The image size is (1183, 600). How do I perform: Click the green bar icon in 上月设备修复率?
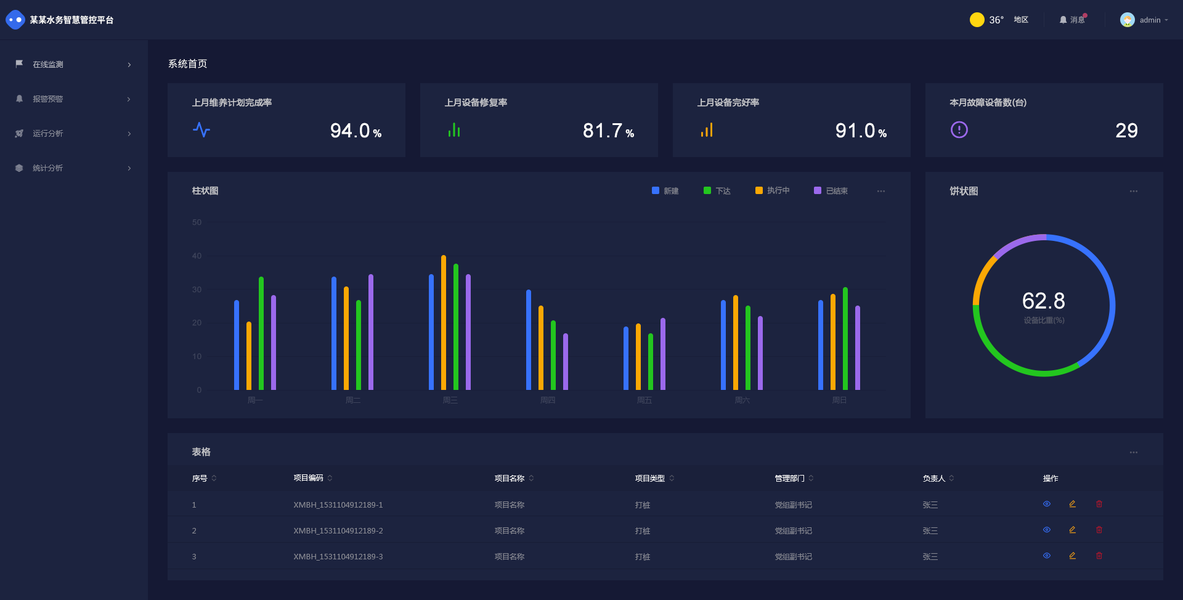point(453,130)
